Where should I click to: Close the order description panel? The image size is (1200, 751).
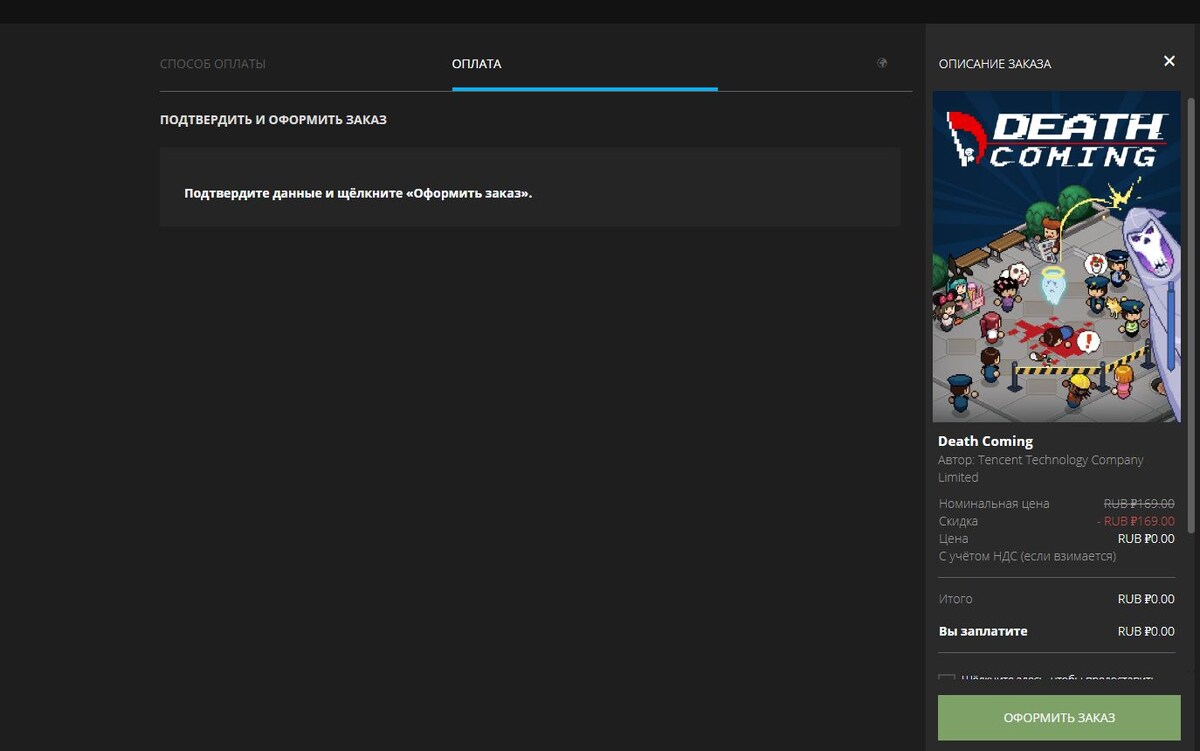[1169, 61]
